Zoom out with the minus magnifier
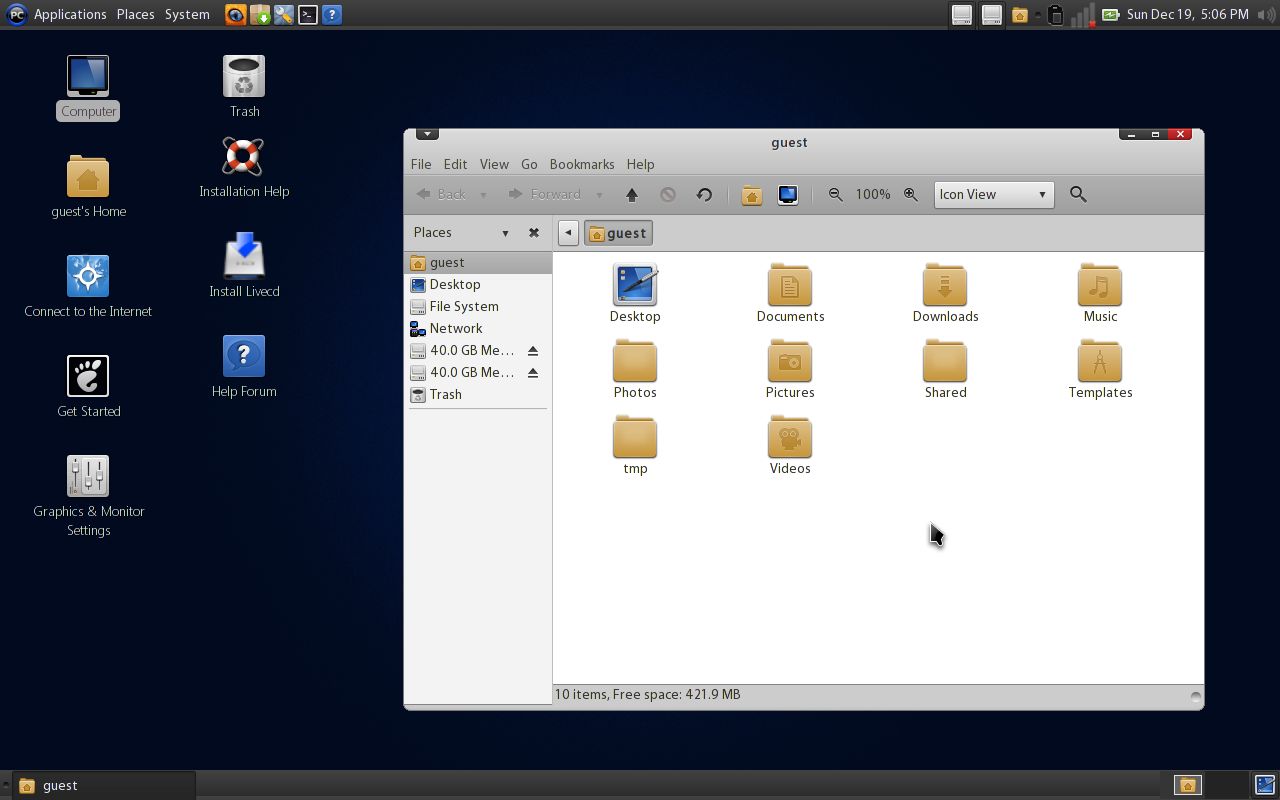The image size is (1280, 800). point(836,195)
